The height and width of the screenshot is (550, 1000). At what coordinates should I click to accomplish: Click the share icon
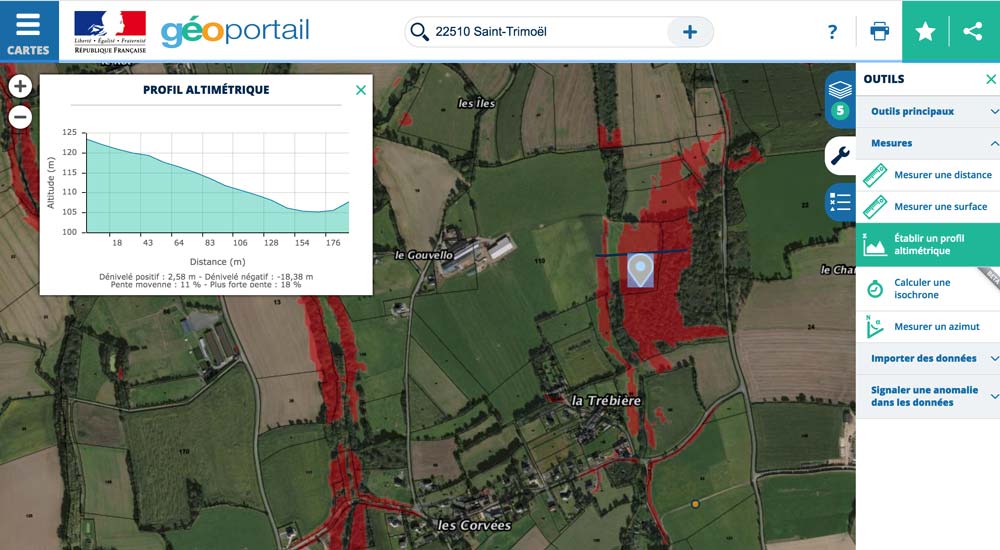(973, 31)
